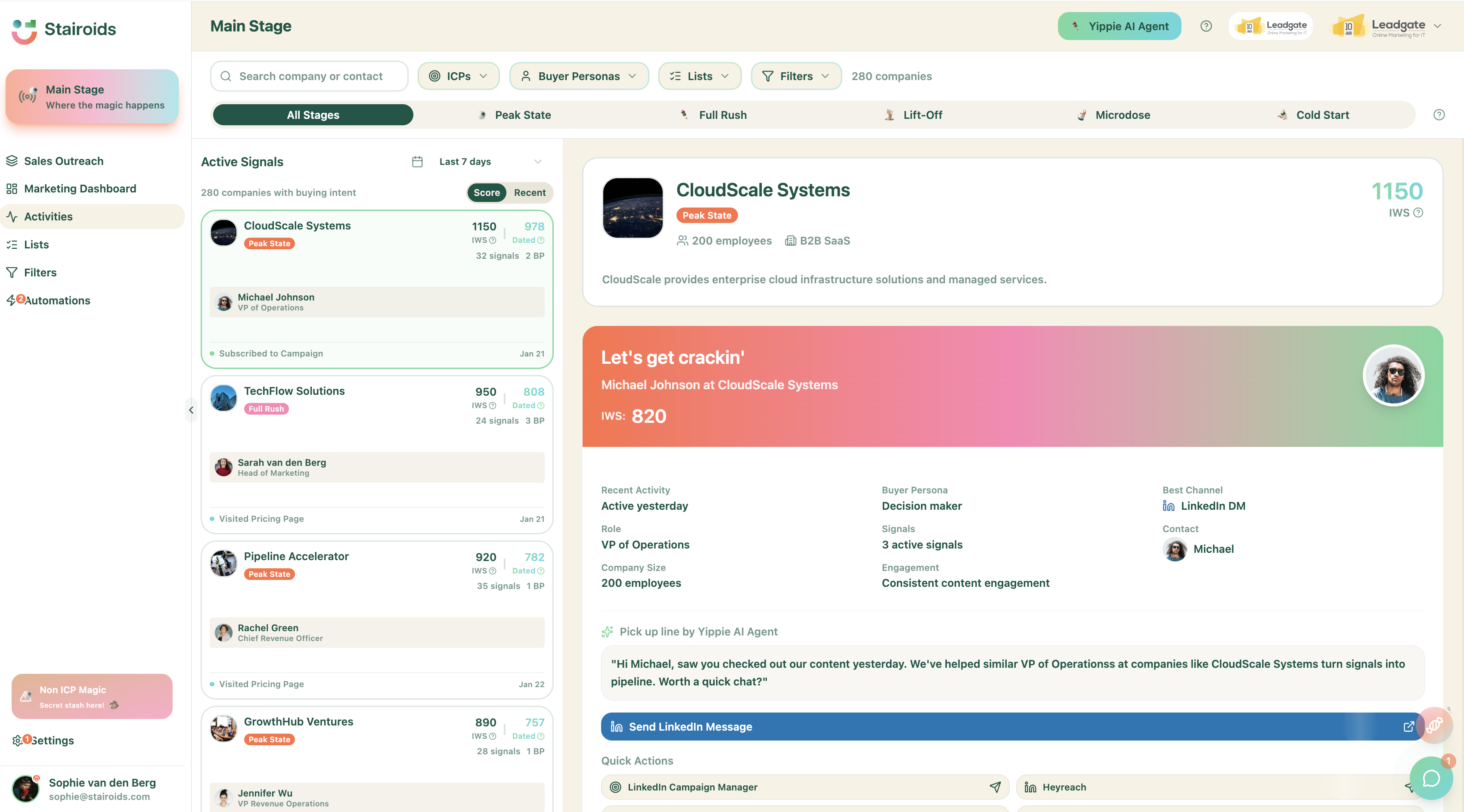The image size is (1464, 812).
Task: Open the Buyer Personas dropdown
Action: pos(579,76)
